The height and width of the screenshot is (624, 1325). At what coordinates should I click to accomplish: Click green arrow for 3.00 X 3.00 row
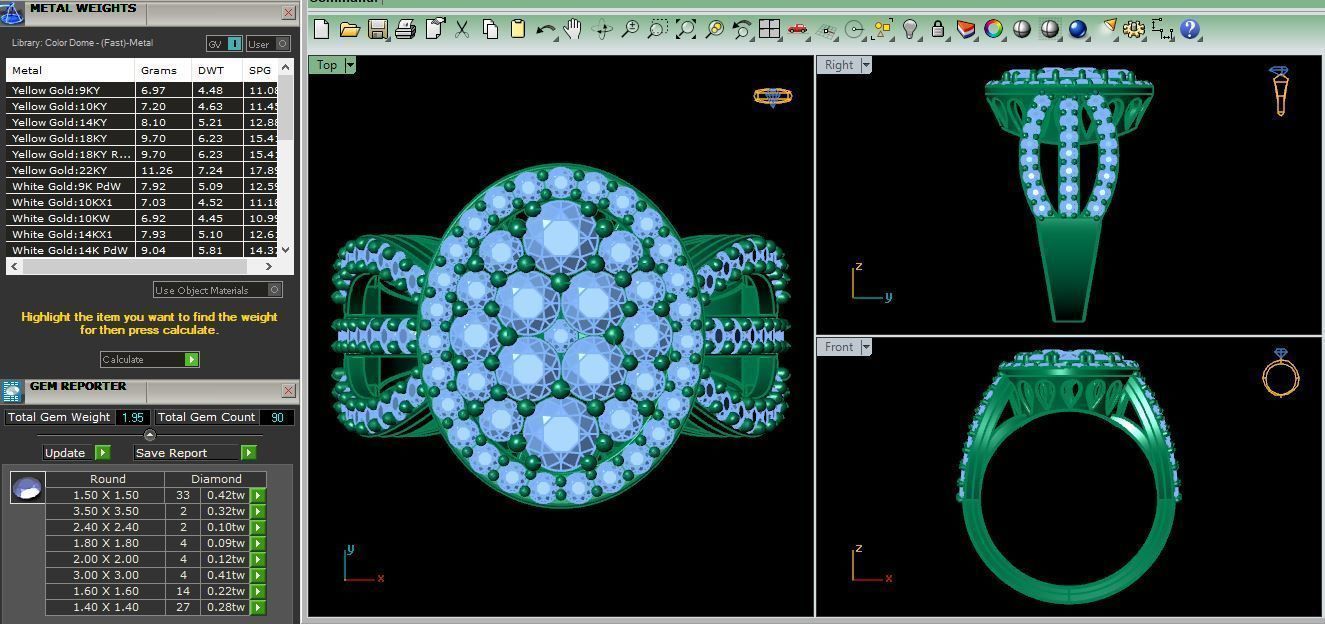pyautogui.click(x=258, y=575)
